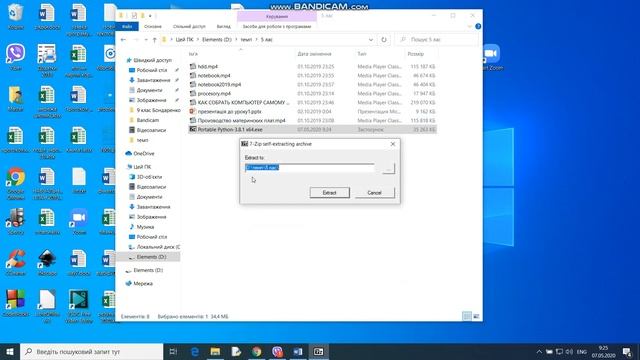The height and width of the screenshot is (360, 640).
Task: Open the browse folder '...' button
Action: (388, 168)
